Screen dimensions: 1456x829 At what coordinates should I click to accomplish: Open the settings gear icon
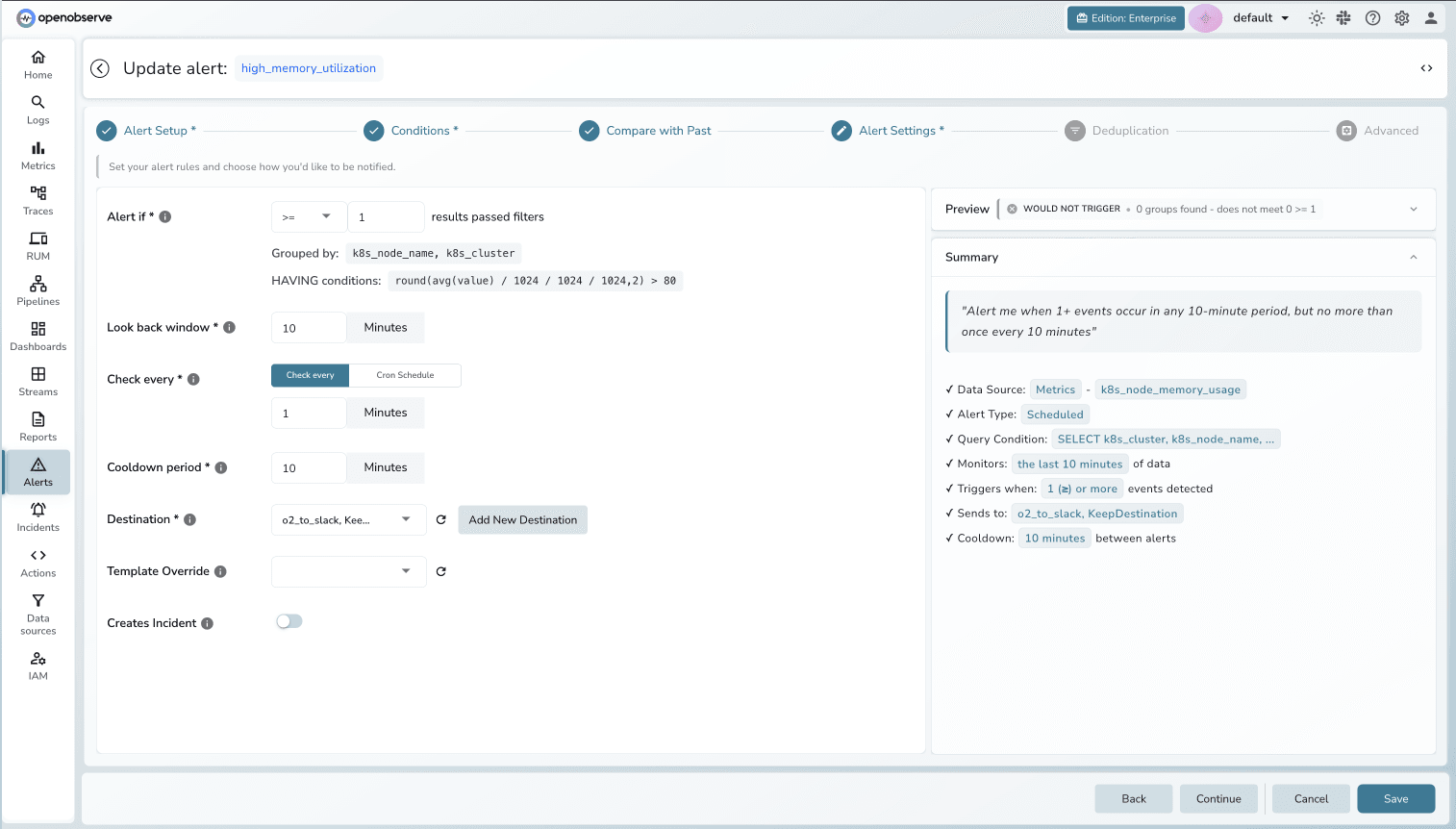(x=1402, y=18)
